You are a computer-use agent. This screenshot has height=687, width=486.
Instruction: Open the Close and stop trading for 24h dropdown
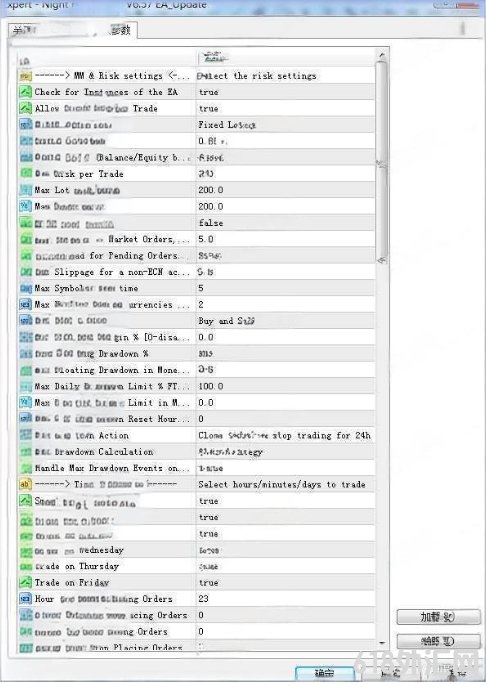point(285,436)
